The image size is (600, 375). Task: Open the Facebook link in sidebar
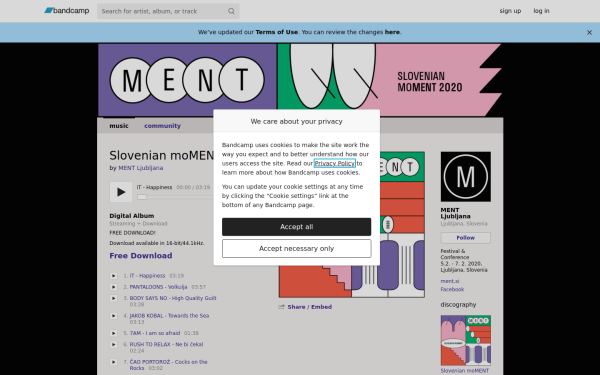(x=452, y=289)
